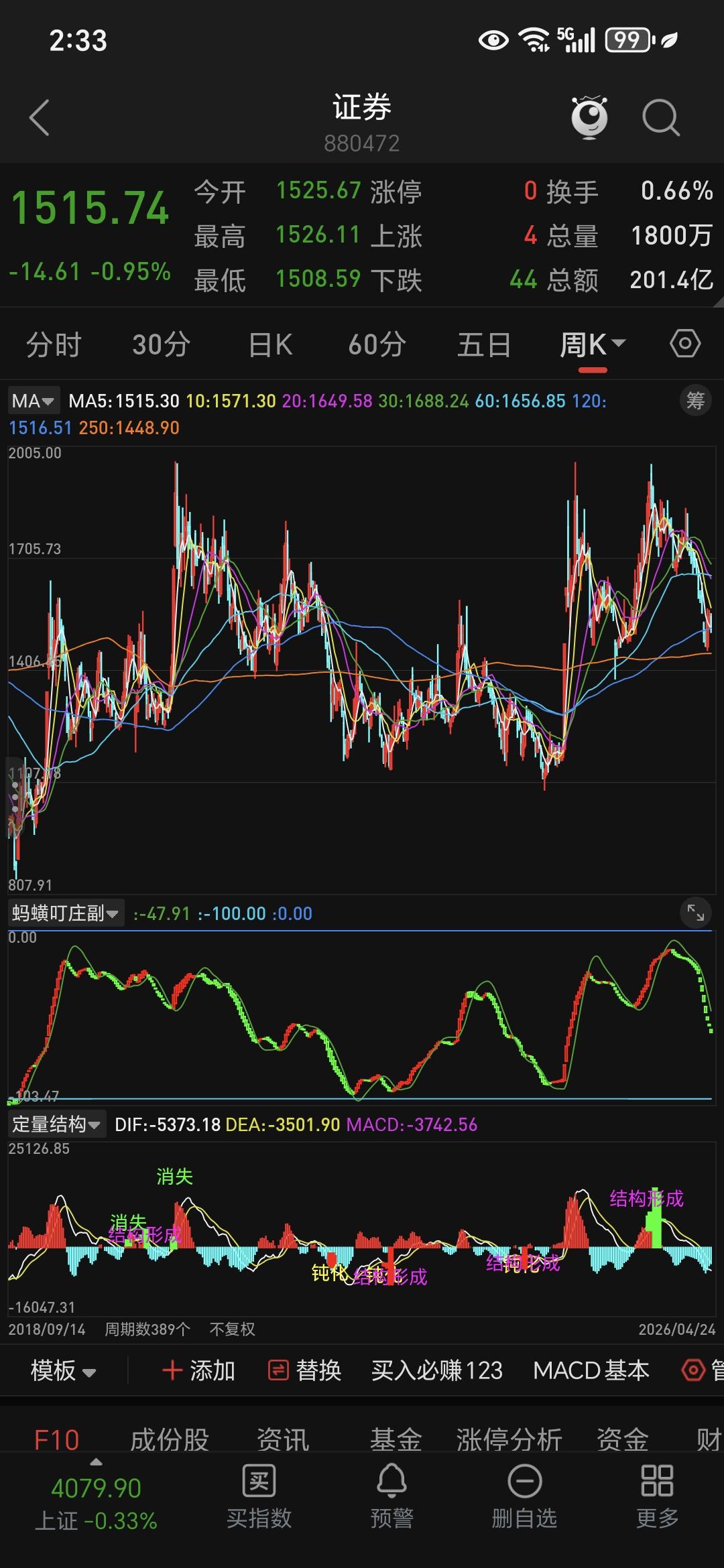Open 资讯 tab
Image resolution: width=724 pixels, height=1568 pixels.
click(283, 1439)
